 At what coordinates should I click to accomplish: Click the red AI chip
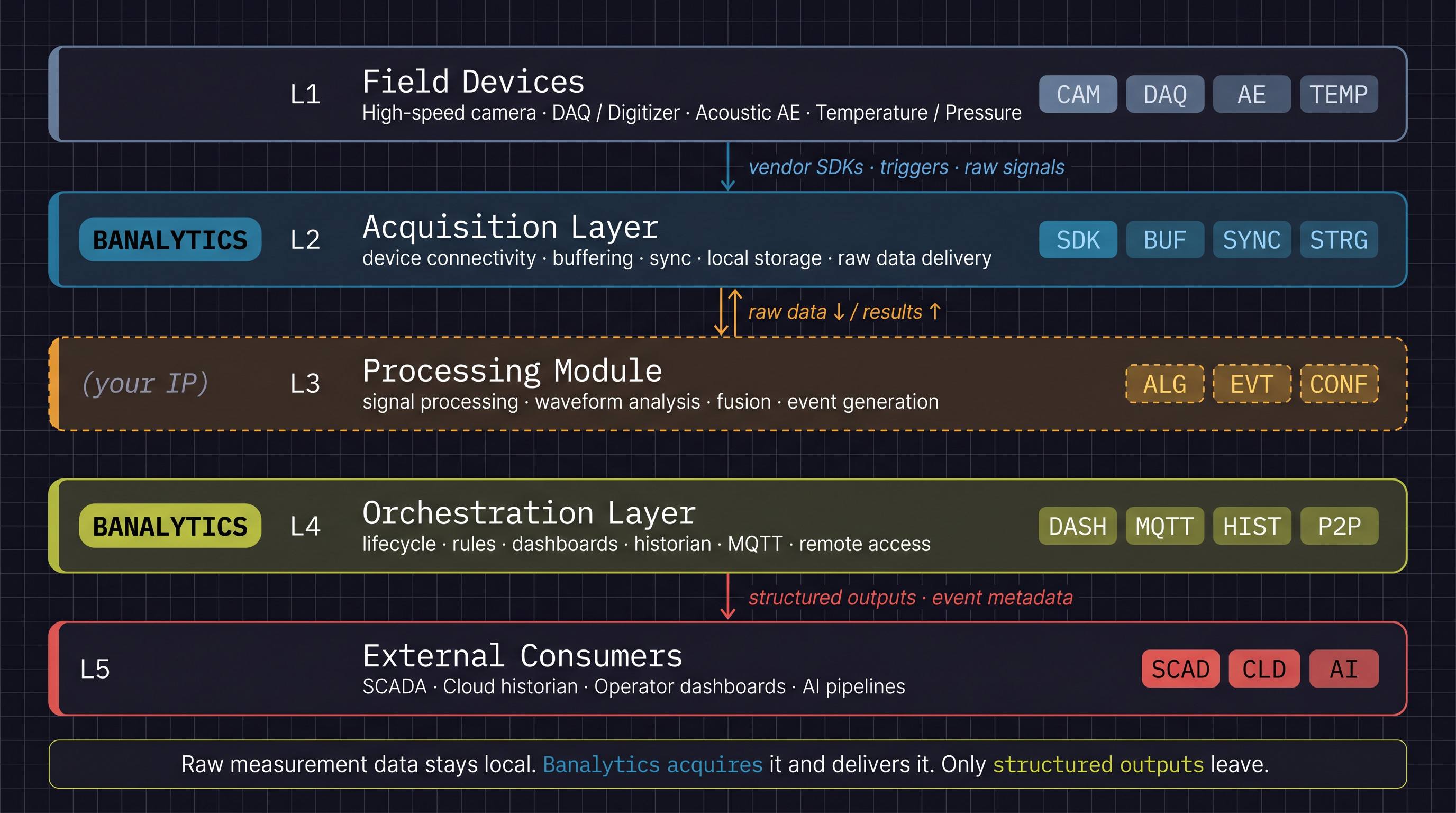(1343, 669)
